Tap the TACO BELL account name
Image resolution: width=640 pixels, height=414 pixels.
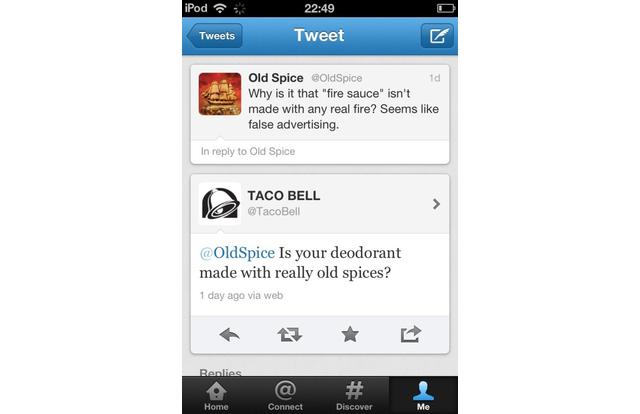(284, 196)
